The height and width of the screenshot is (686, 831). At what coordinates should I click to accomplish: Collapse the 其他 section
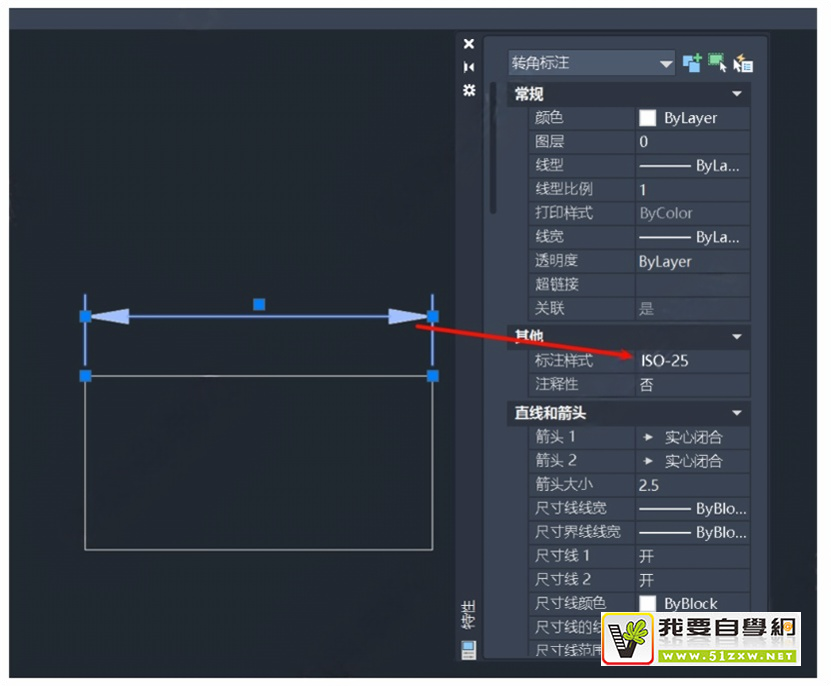click(x=737, y=336)
